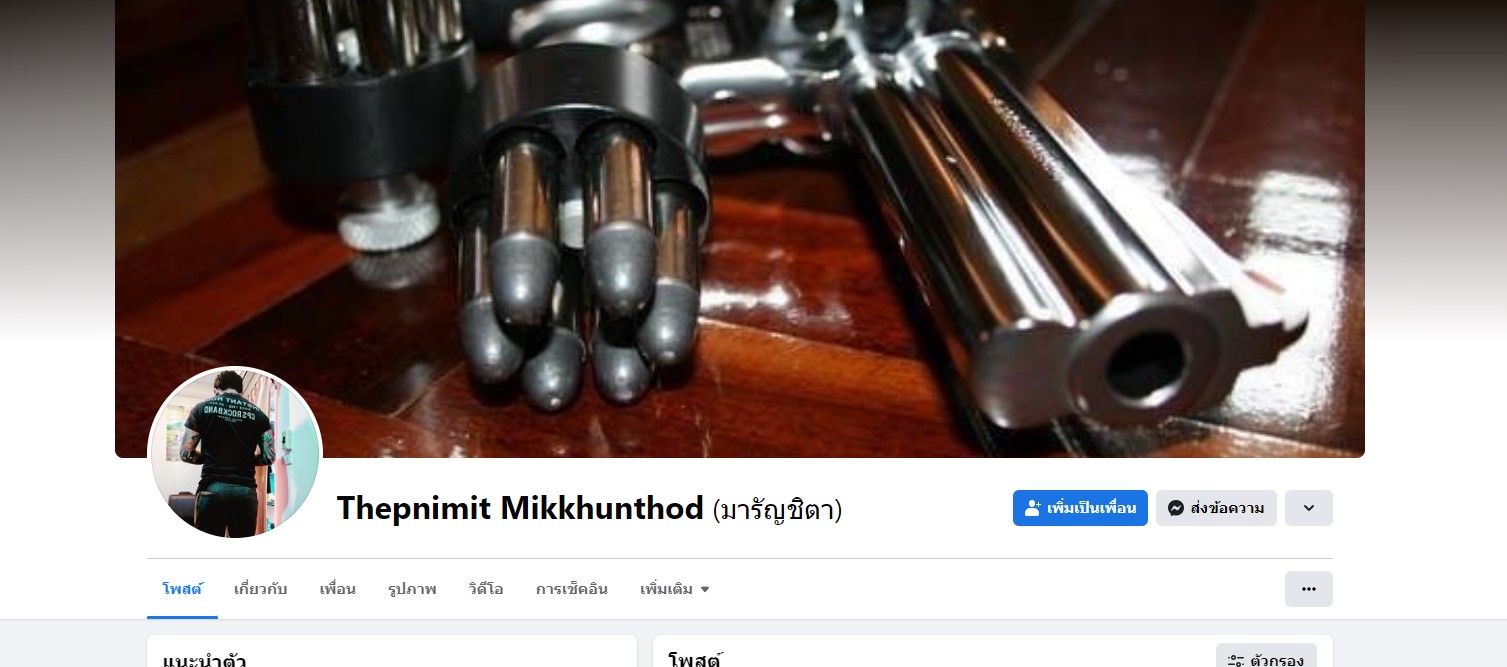Click the ส่งข้อความ button
The image size is (1507, 667).
click(1216, 508)
